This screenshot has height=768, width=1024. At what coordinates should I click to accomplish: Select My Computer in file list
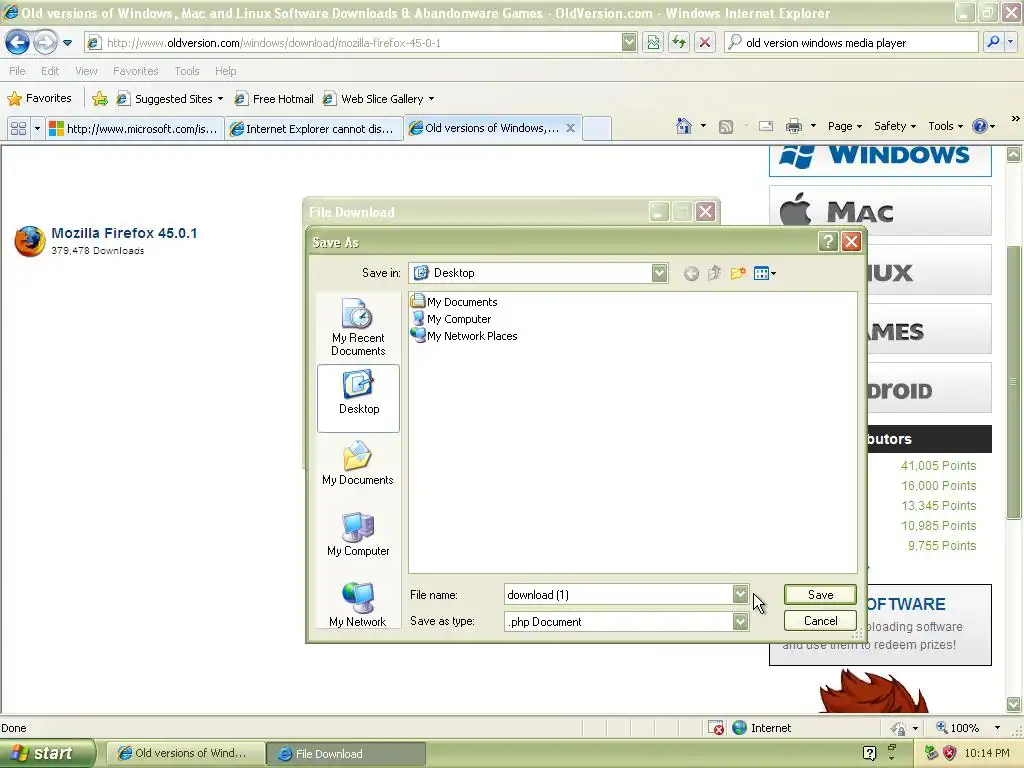point(451,319)
